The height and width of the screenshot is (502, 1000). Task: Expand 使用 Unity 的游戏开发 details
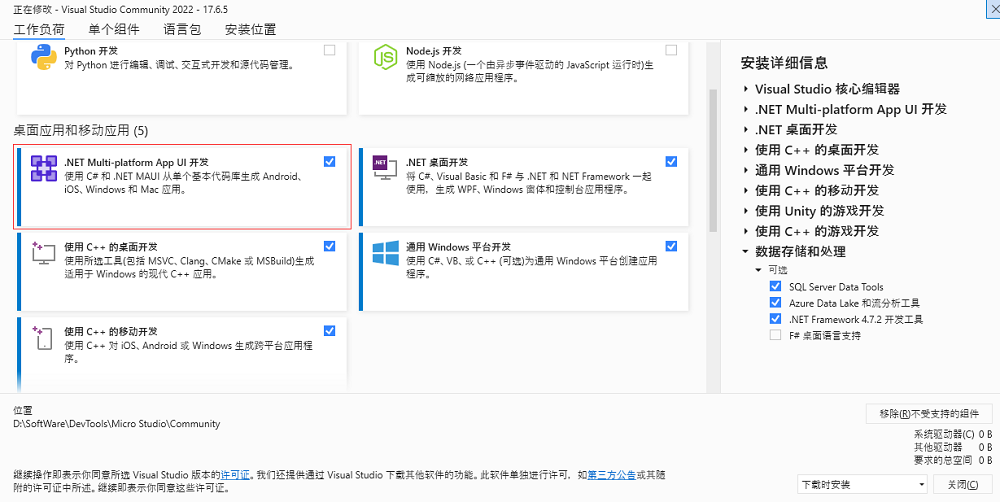[x=746, y=211]
